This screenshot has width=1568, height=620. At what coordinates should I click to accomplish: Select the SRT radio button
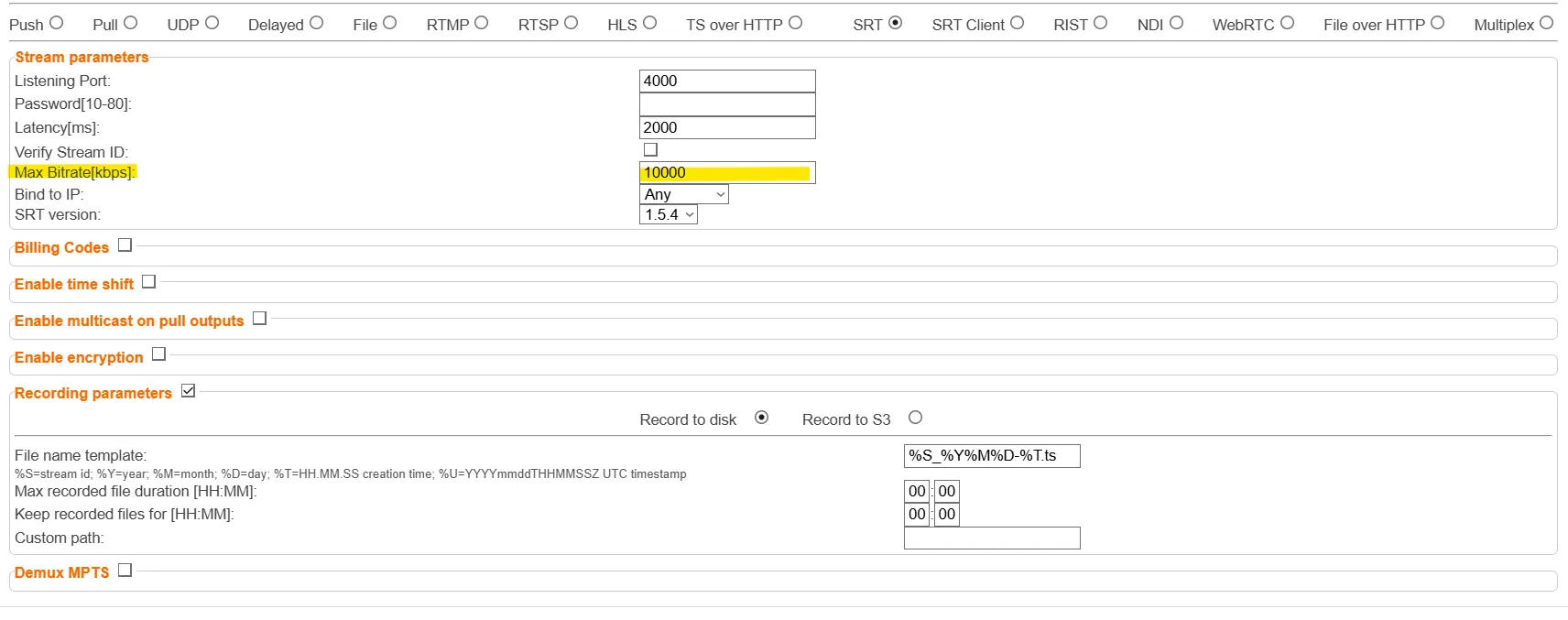pyautogui.click(x=895, y=23)
